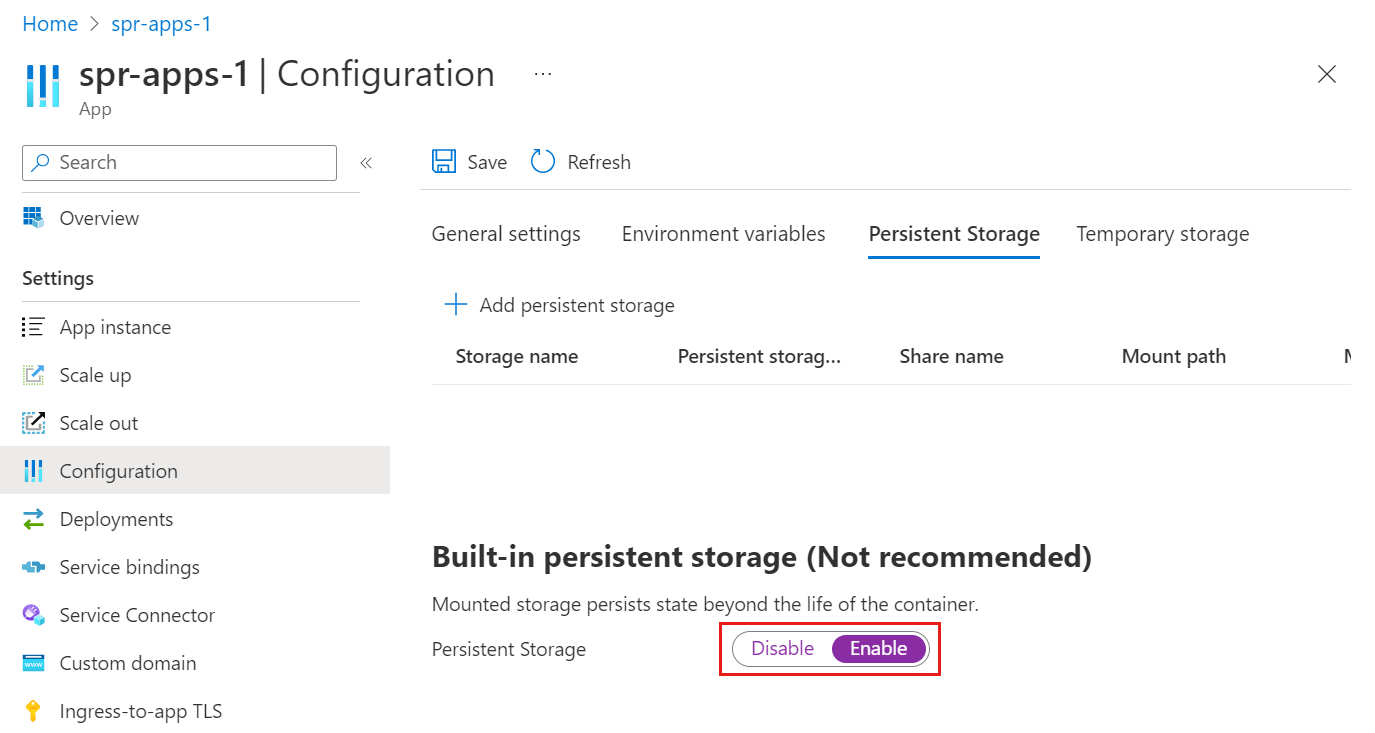
Task: Open the Overview page for spr-apps-1
Action: pos(97,217)
